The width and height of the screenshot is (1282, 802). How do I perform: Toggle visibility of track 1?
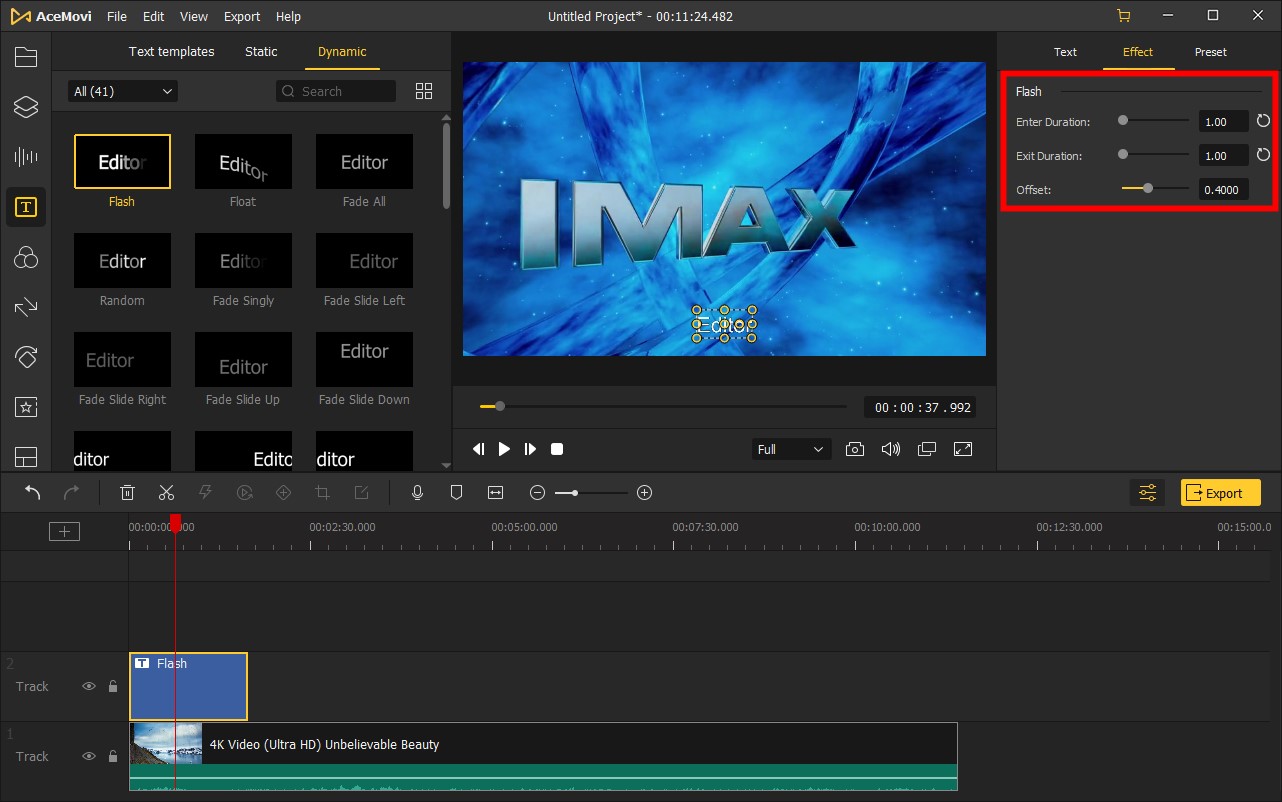coord(89,757)
